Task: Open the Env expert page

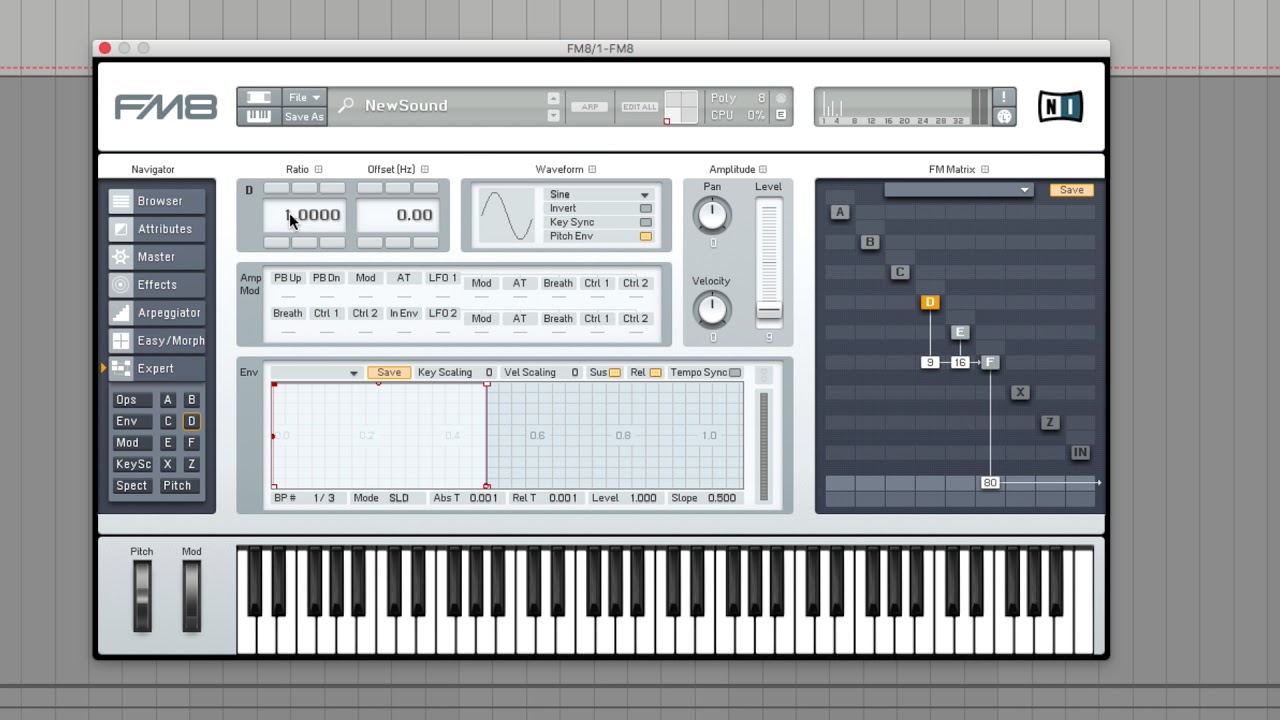Action: (131, 422)
